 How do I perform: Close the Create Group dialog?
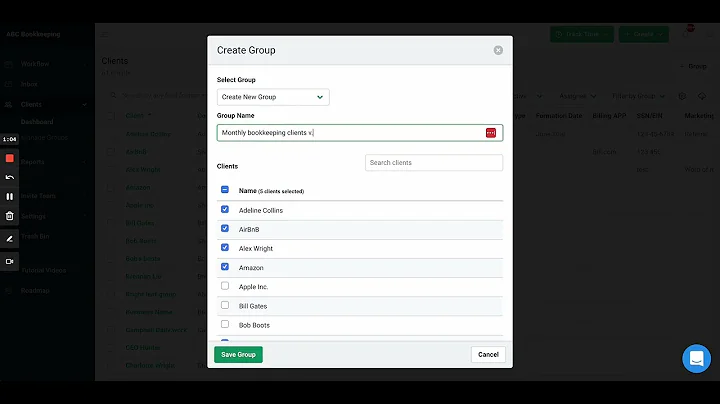[498, 50]
